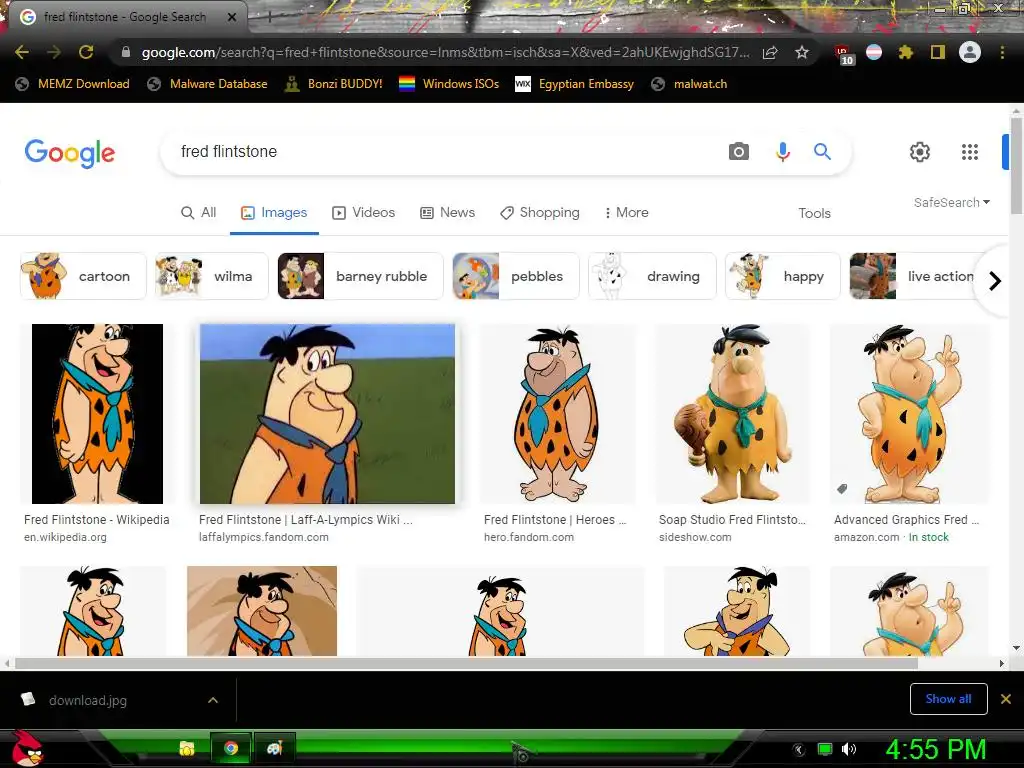
Task: Filter by the drawing chip
Action: (x=652, y=276)
